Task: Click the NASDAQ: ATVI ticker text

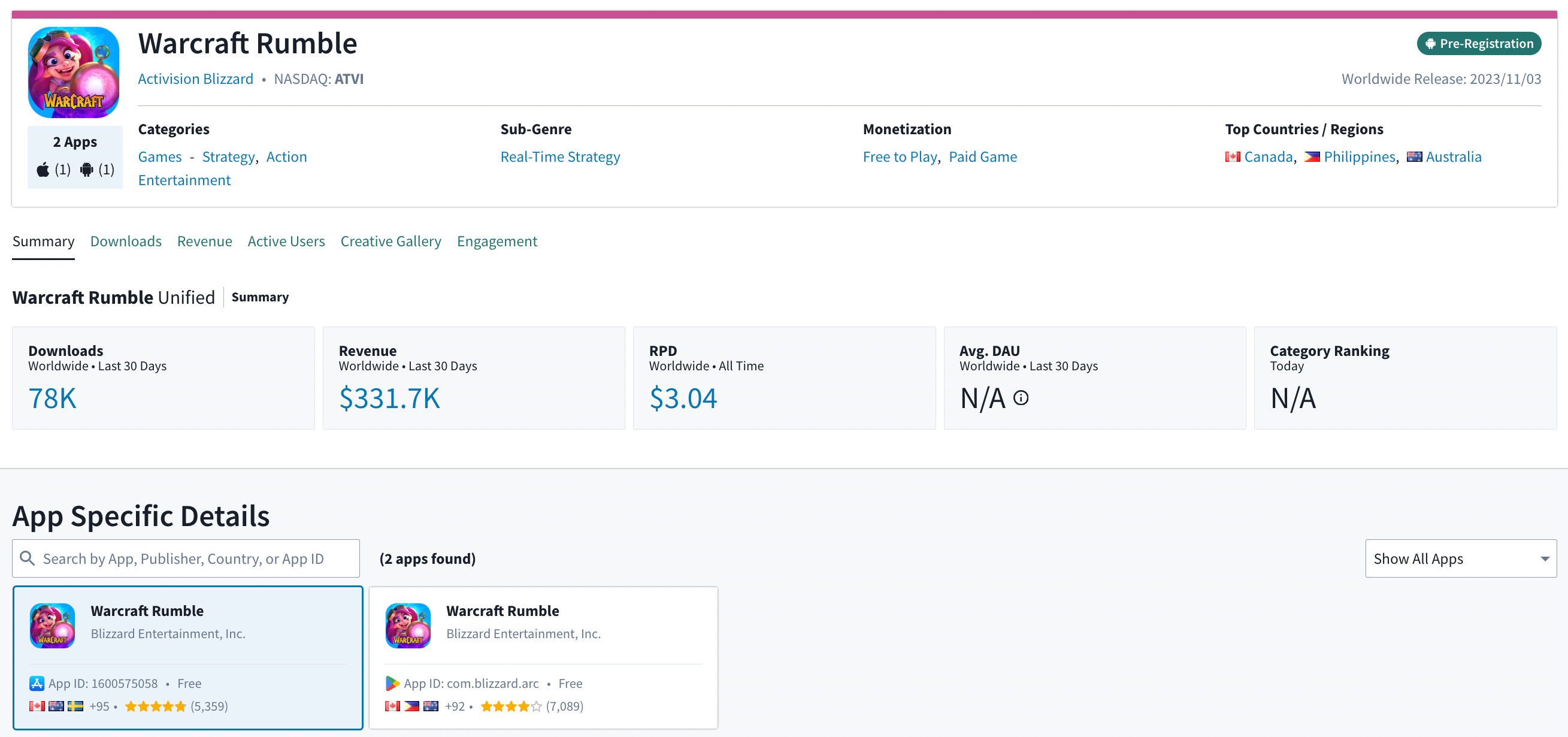Action: (x=319, y=78)
